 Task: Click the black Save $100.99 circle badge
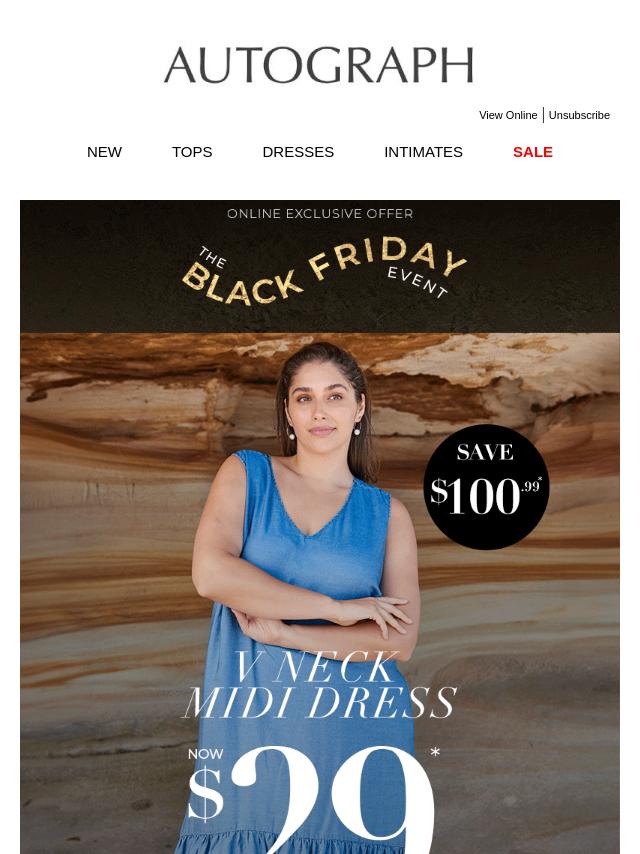[486, 486]
